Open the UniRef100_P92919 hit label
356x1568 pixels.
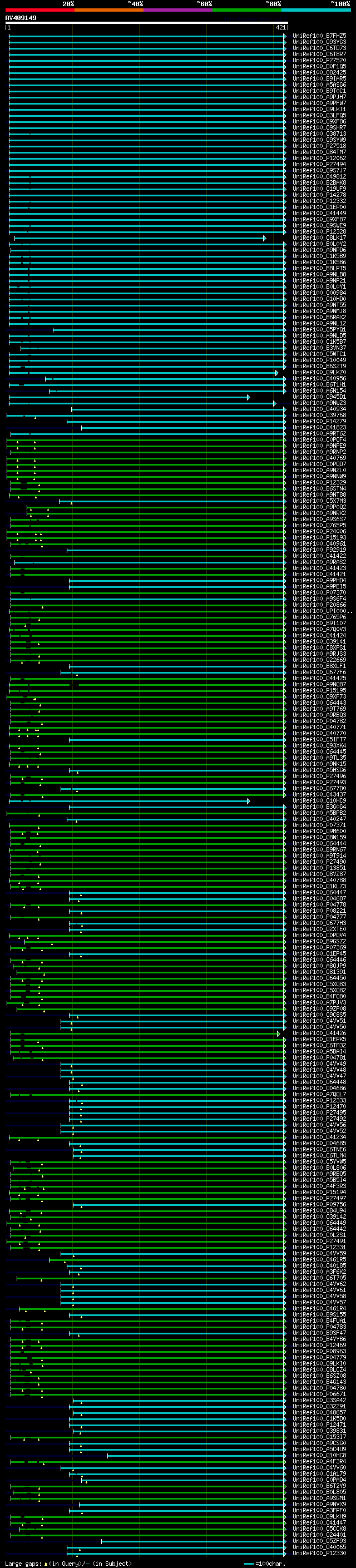pos(319,550)
